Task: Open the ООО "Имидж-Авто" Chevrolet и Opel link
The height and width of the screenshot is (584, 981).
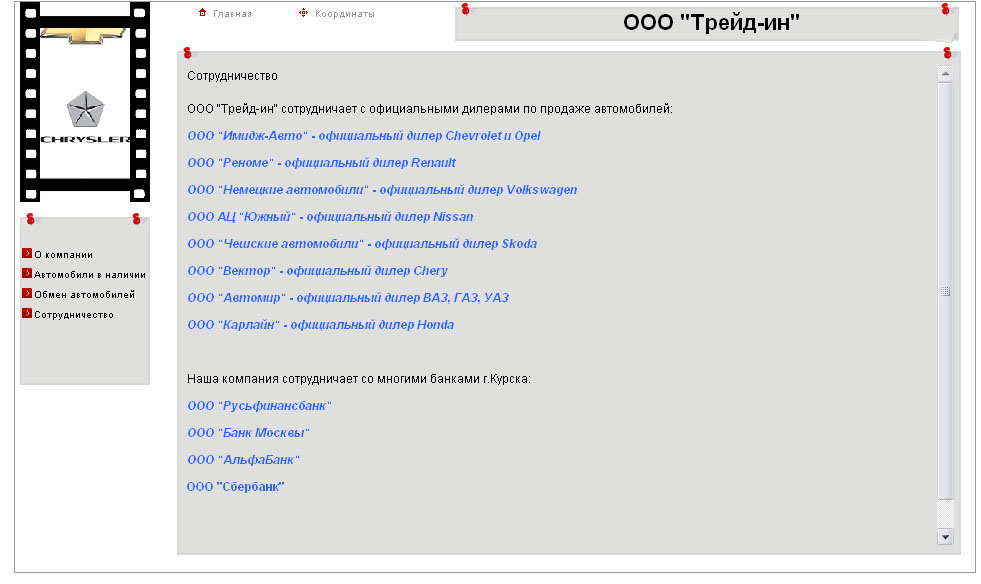Action: click(x=363, y=136)
